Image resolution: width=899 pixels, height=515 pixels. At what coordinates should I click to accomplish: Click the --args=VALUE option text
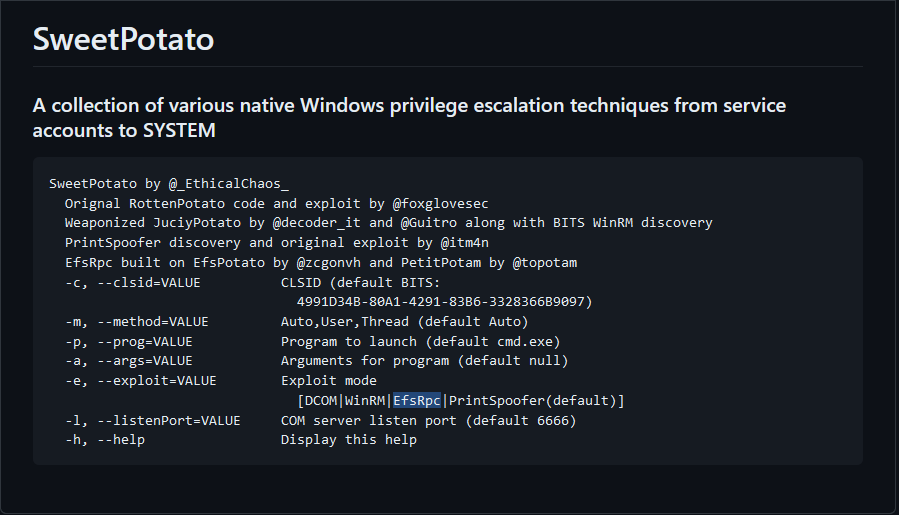pos(145,361)
